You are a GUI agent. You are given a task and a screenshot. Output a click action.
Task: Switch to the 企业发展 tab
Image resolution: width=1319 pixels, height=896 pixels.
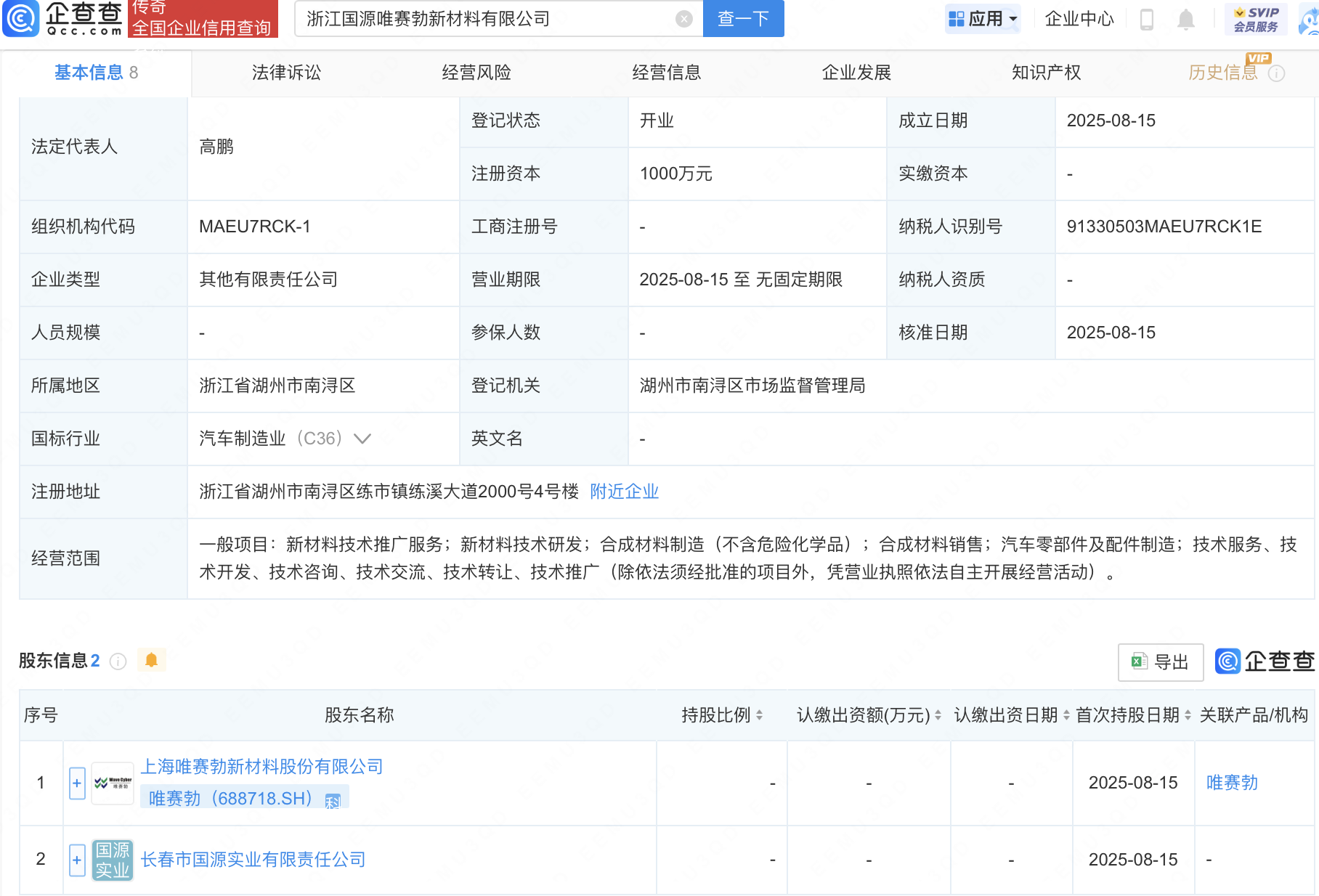tap(856, 73)
